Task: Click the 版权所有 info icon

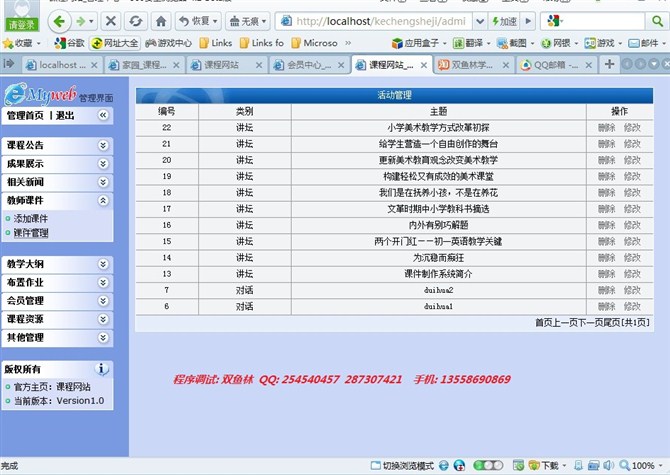Action: tap(101, 369)
